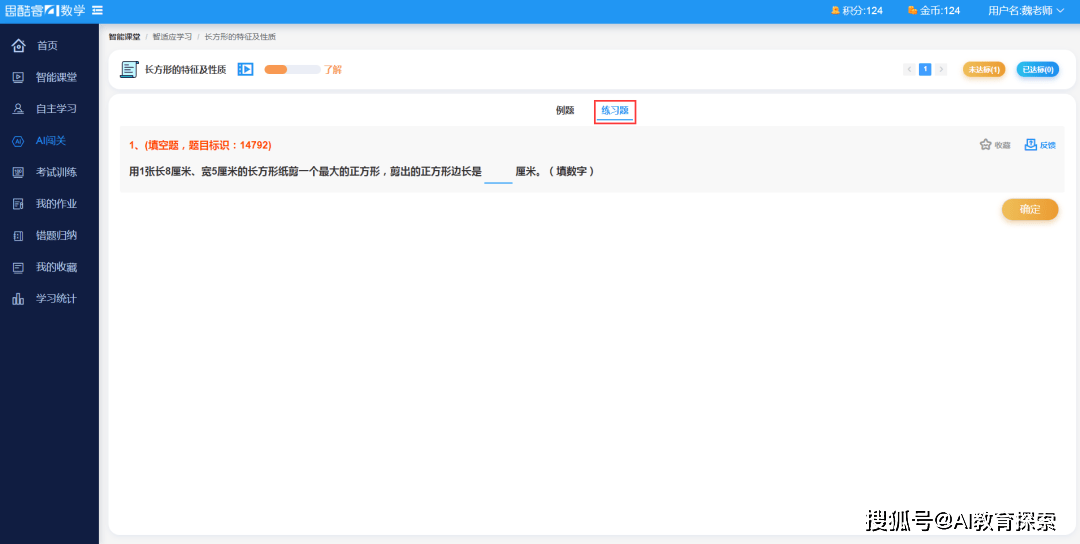Viewport: 1080px width, 544px height.
Task: Click the AI闯关 badge icon
Action: click(19, 140)
